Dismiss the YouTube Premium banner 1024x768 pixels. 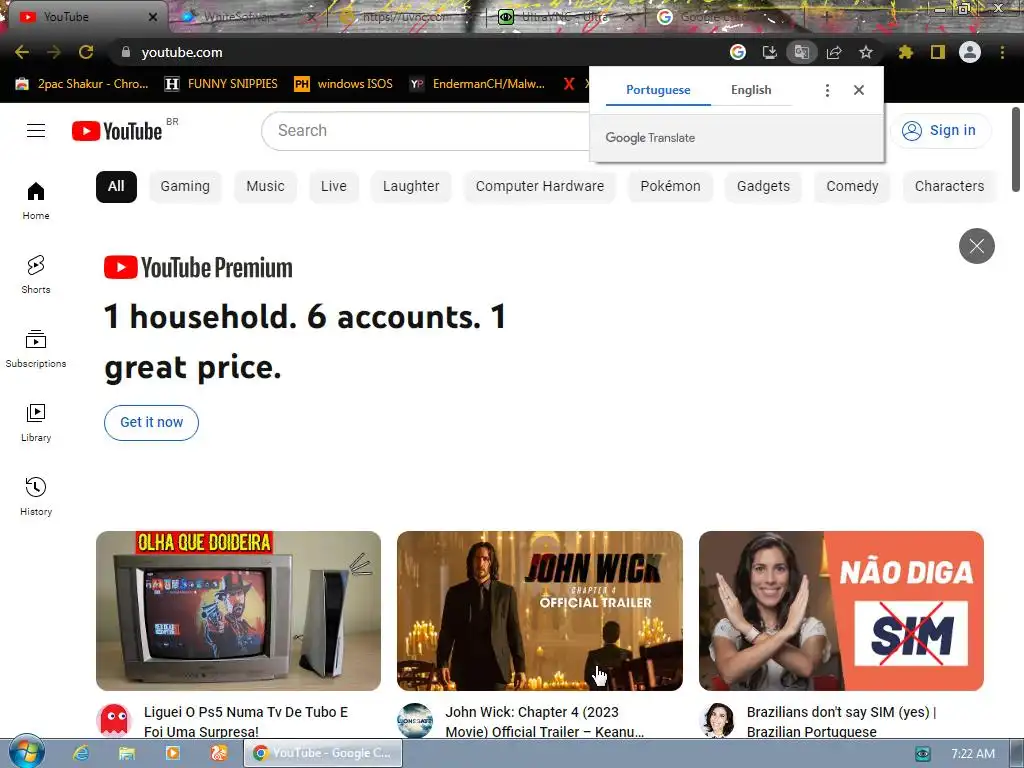977,246
